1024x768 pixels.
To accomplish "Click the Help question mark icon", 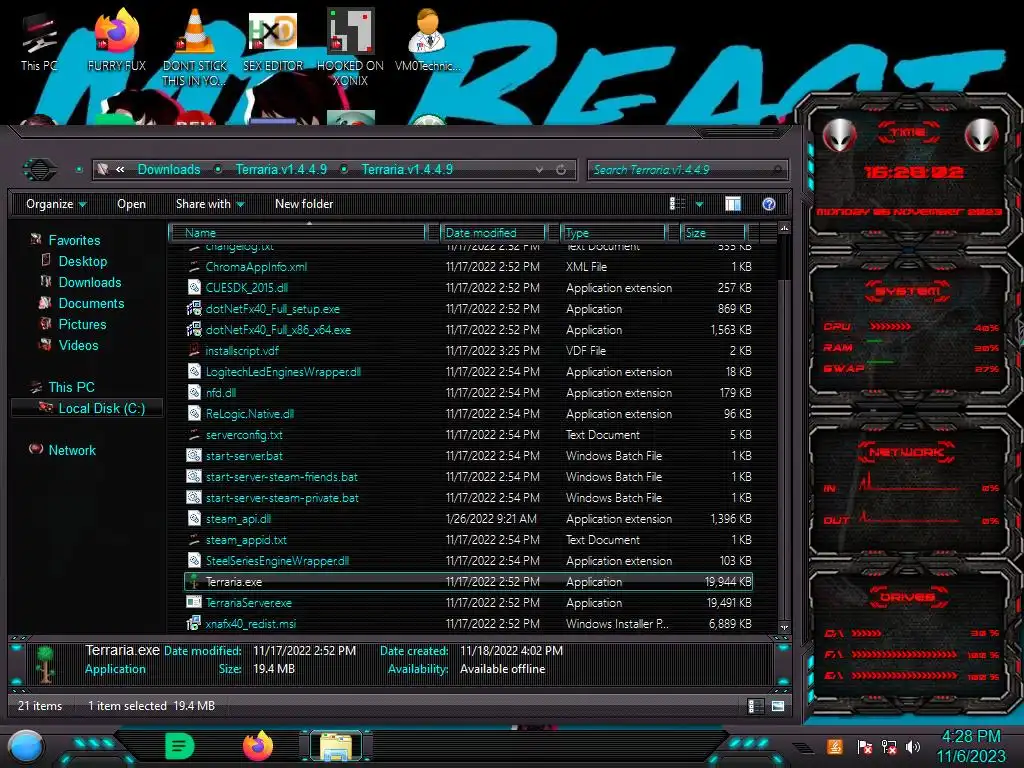I will coord(769,204).
